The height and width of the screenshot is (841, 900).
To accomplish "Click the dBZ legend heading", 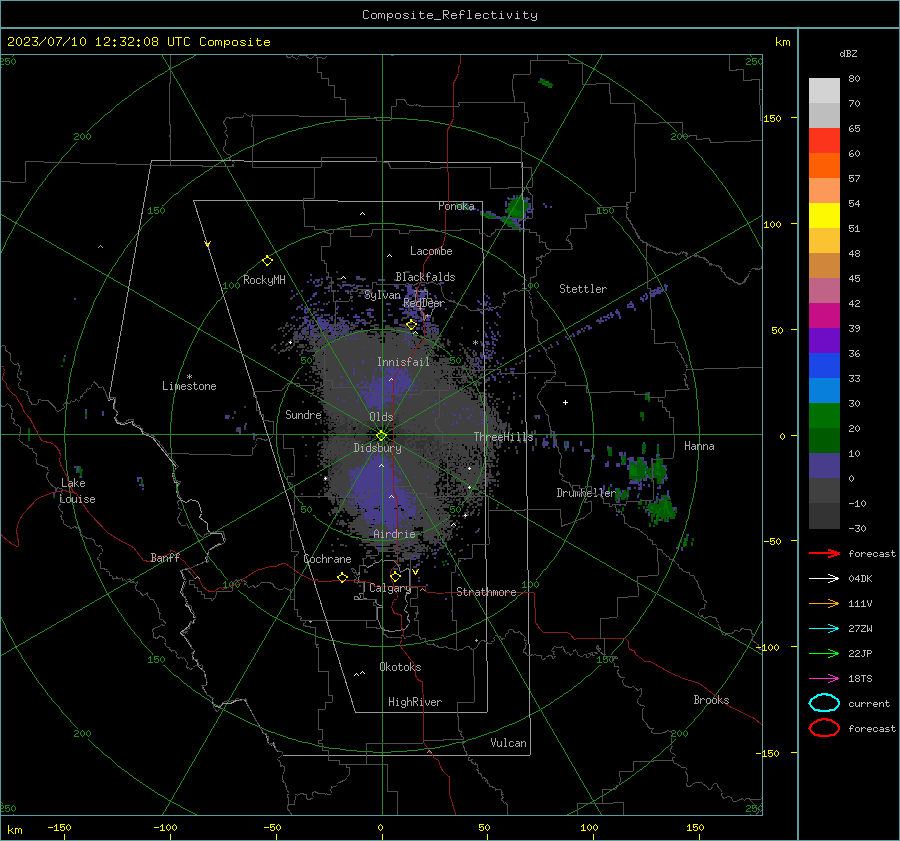I will (848, 53).
